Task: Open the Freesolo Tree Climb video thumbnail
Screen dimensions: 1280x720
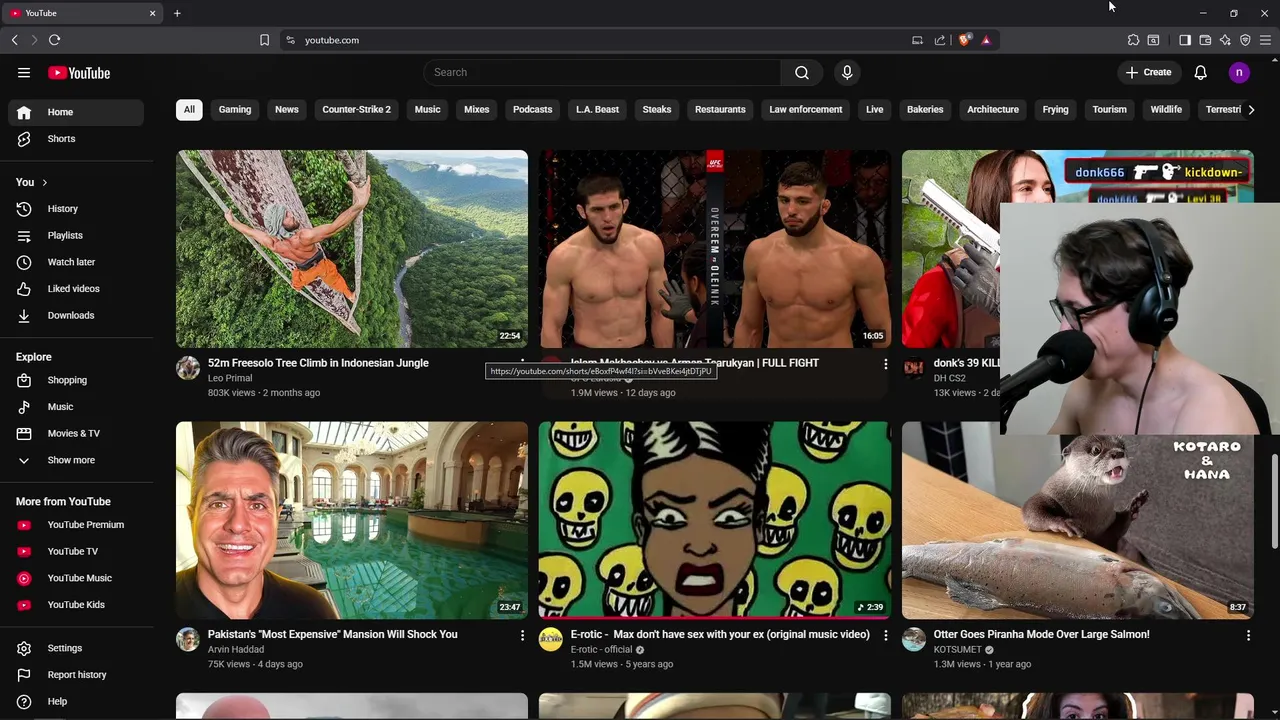Action: [x=352, y=249]
